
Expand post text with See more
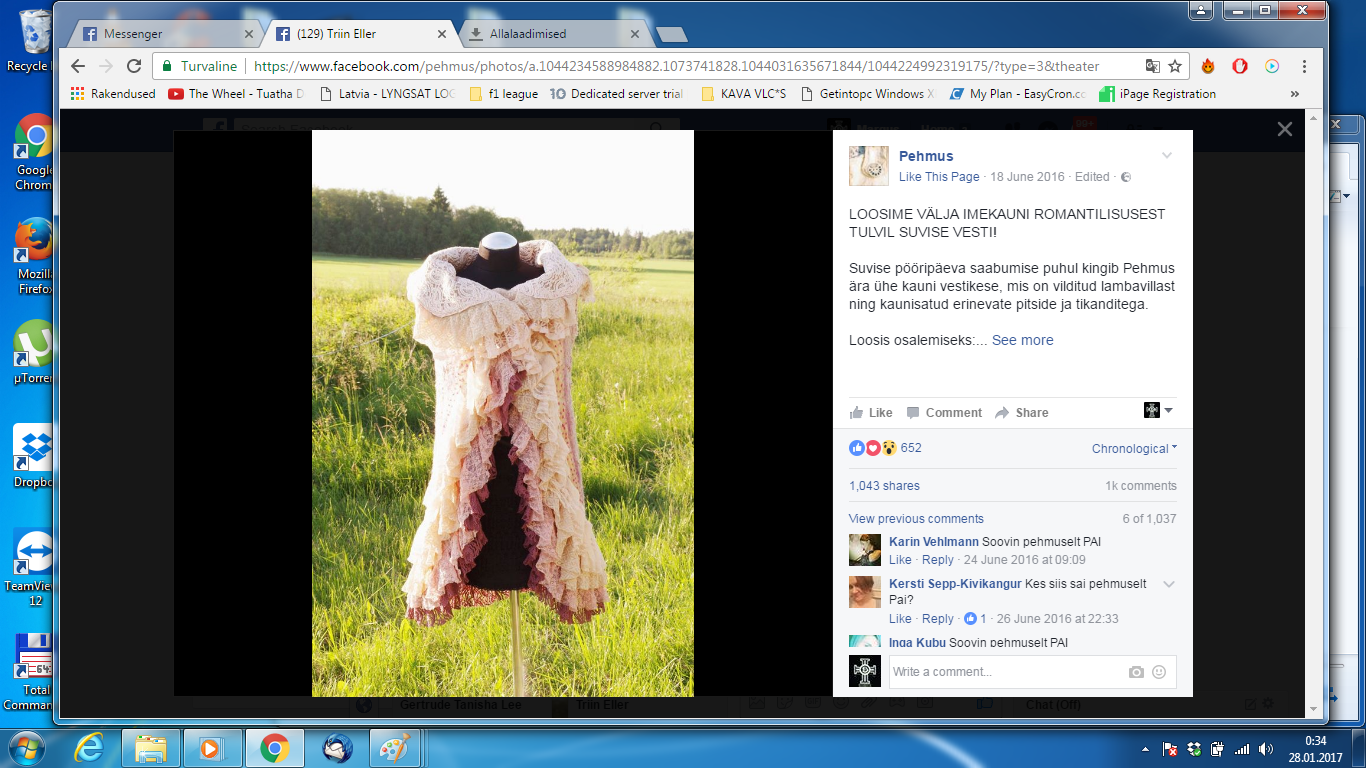(x=1022, y=340)
